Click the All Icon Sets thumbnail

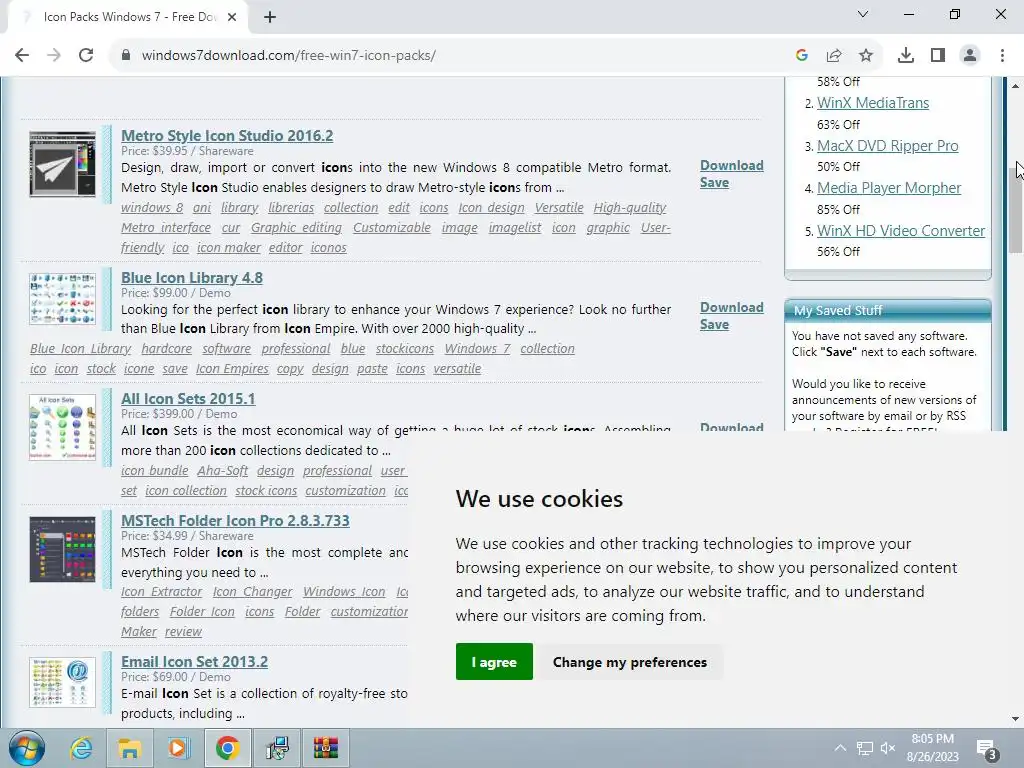63,427
